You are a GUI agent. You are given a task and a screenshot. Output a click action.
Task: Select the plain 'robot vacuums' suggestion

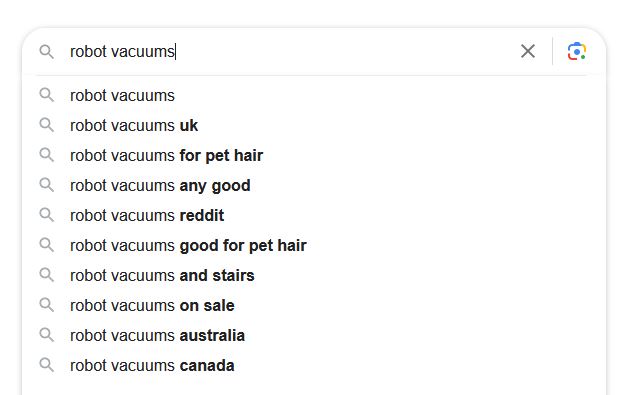pos(314,96)
